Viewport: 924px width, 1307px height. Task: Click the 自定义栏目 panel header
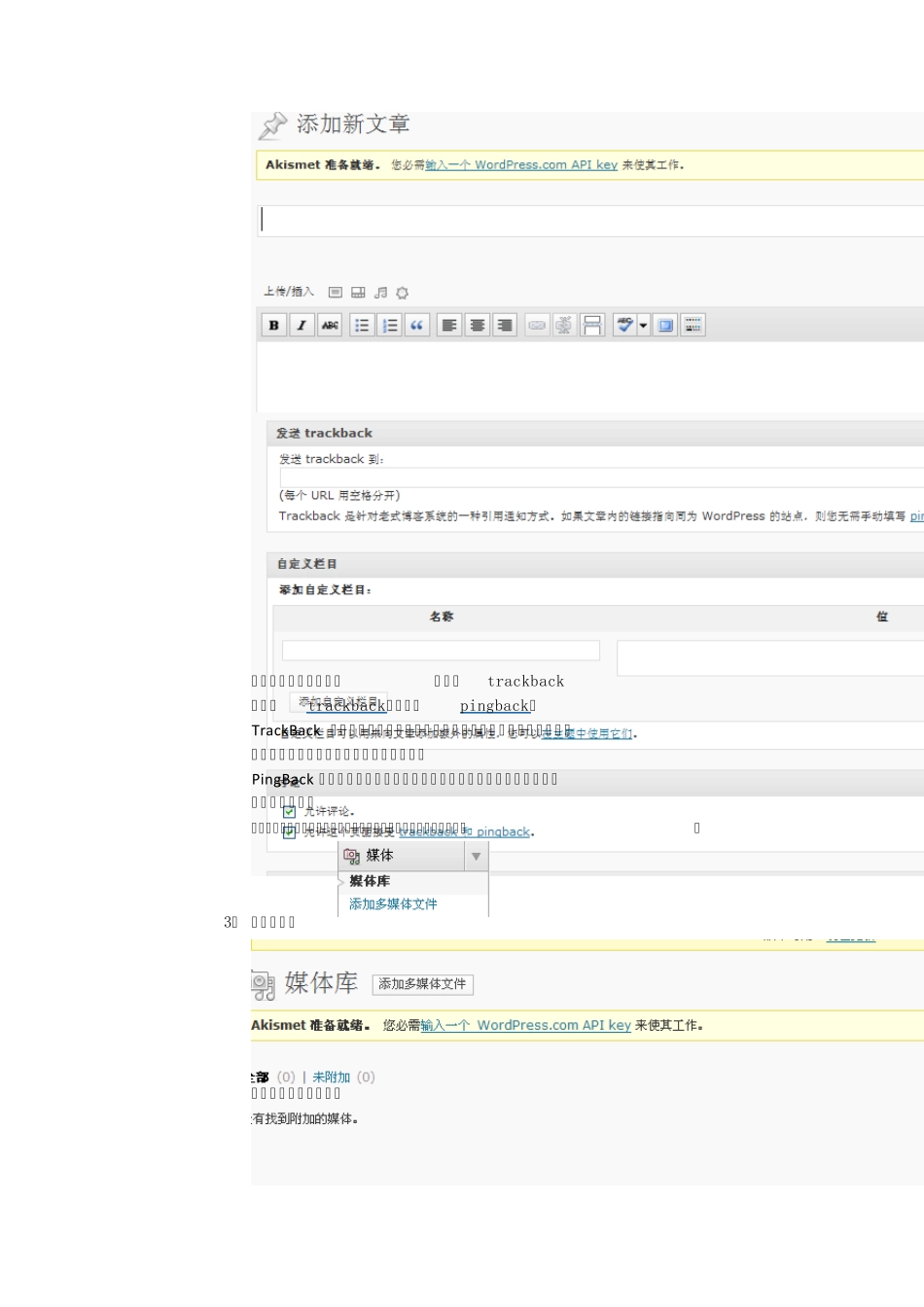tap(595, 564)
